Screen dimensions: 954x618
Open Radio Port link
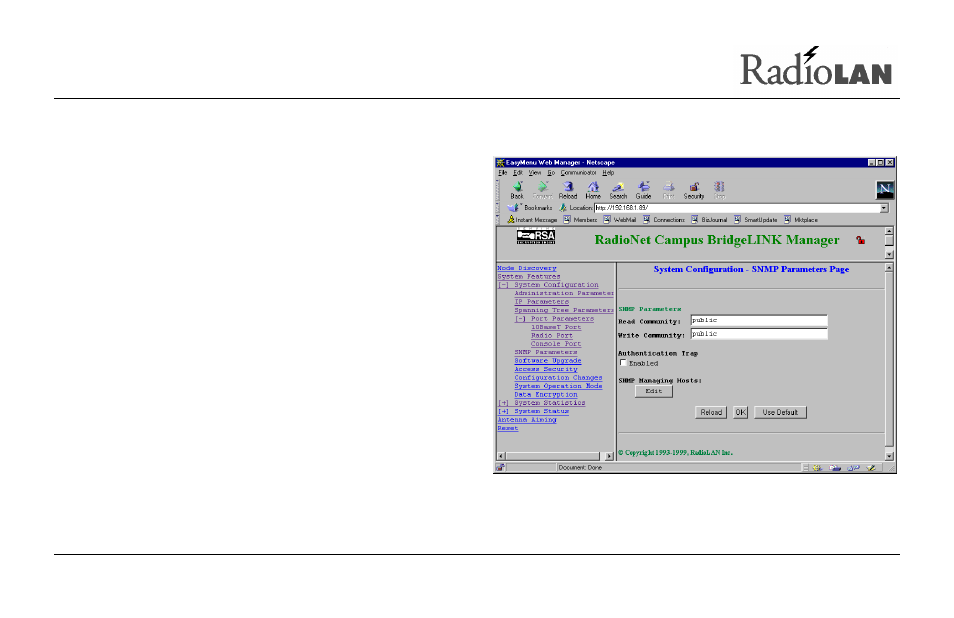click(552, 336)
